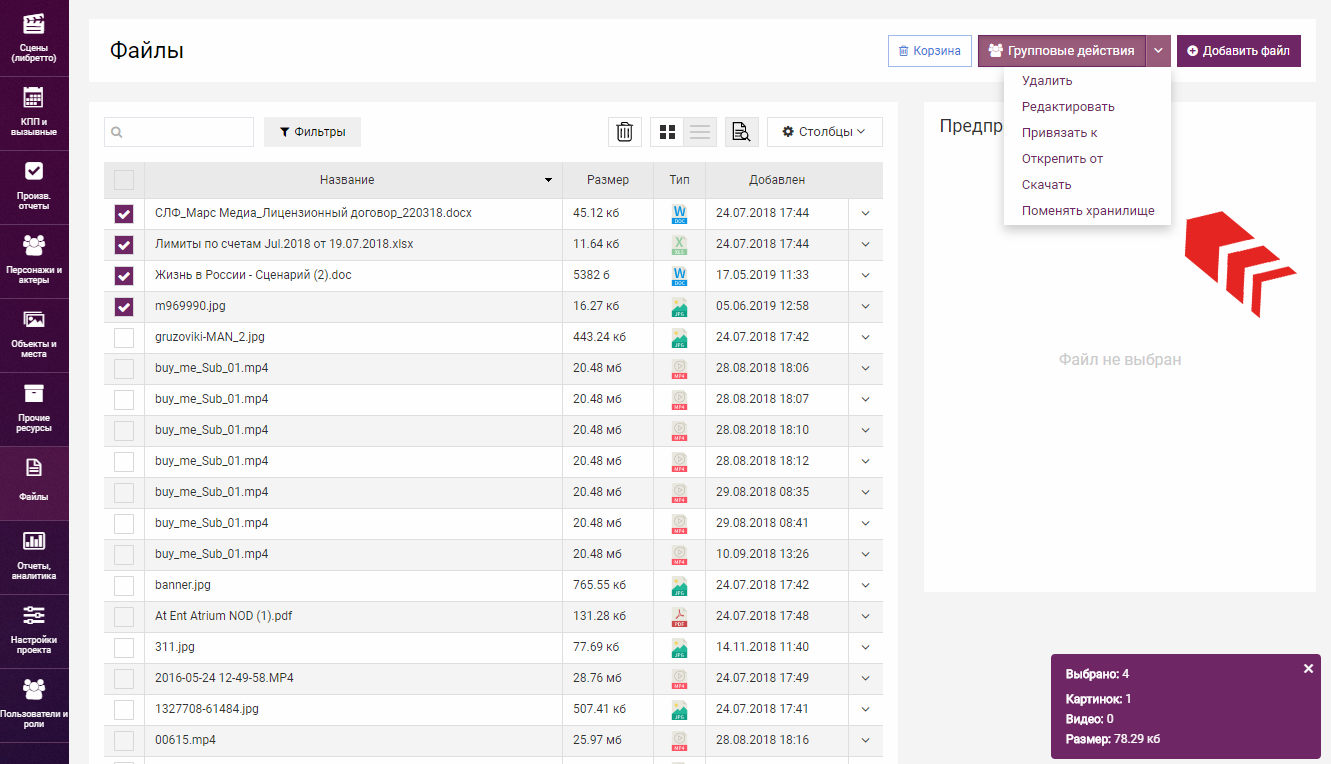Click the trash delete toolbar icon

click(x=625, y=132)
